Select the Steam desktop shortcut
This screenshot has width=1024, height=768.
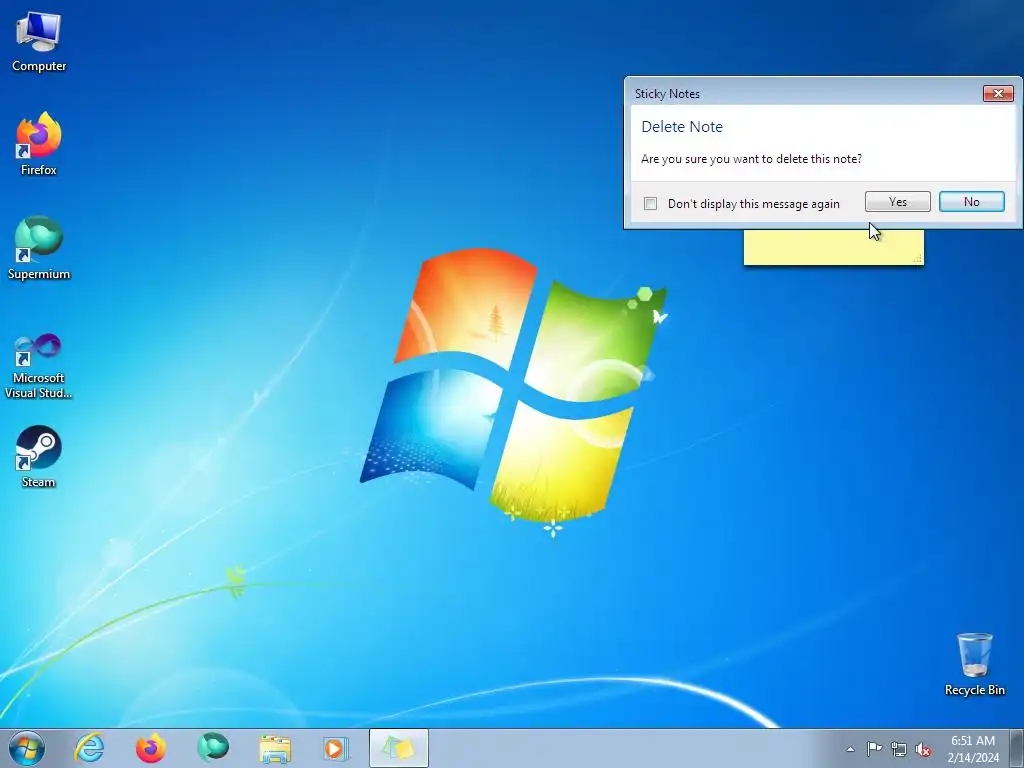coord(39,457)
